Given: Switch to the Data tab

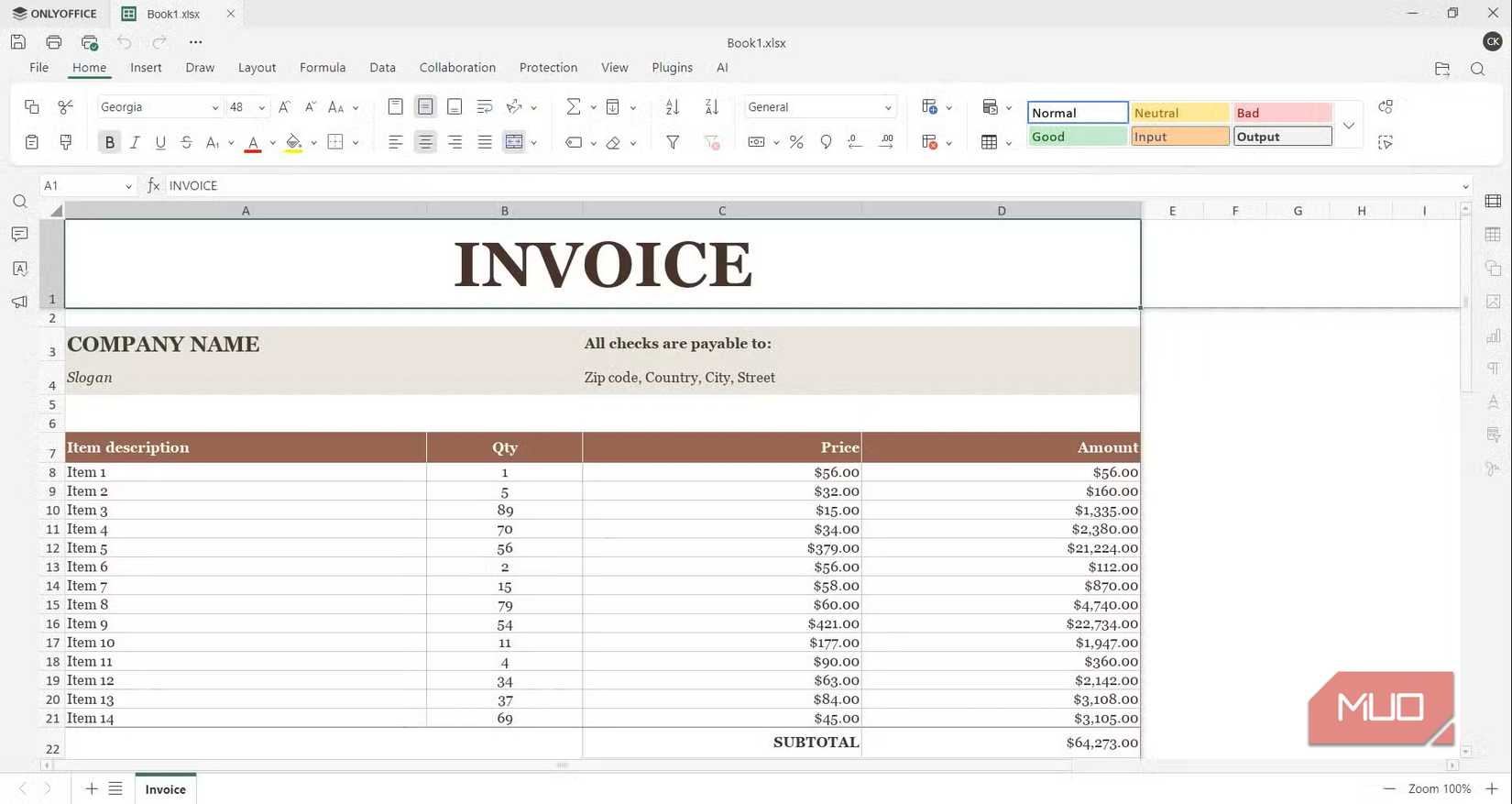Looking at the screenshot, I should tap(382, 68).
